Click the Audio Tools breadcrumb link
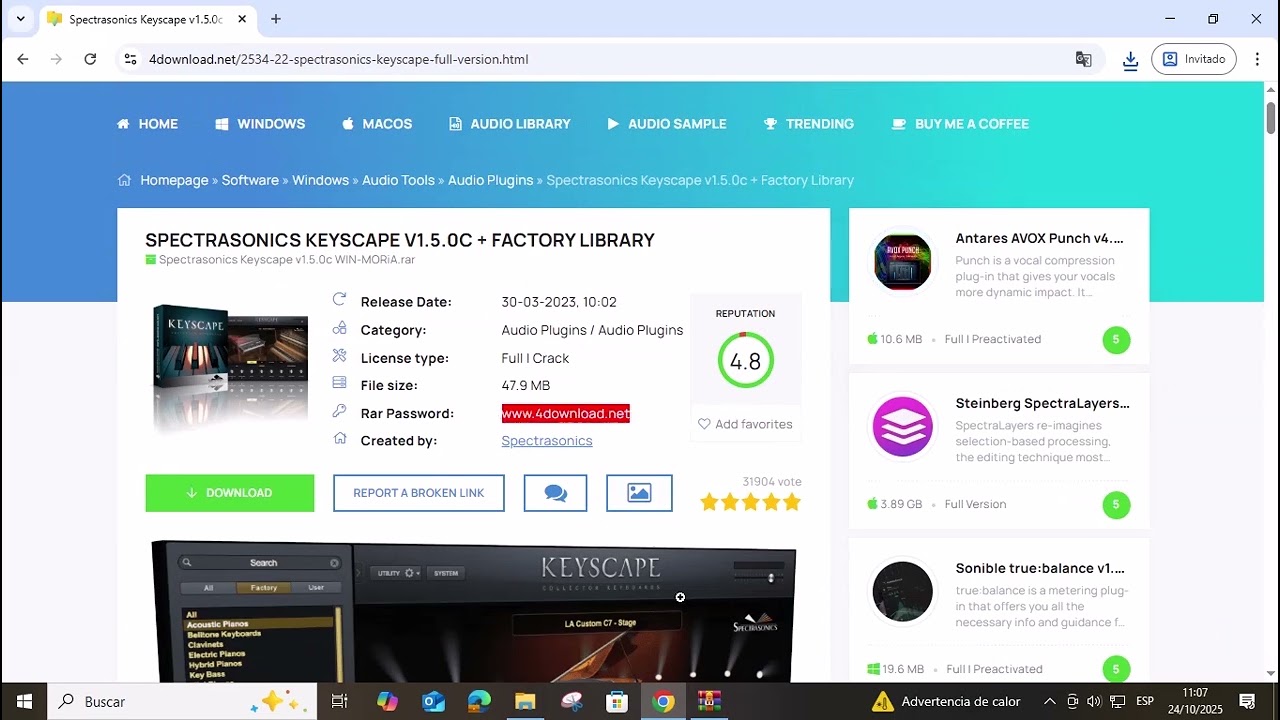The height and width of the screenshot is (720, 1280). [x=398, y=180]
